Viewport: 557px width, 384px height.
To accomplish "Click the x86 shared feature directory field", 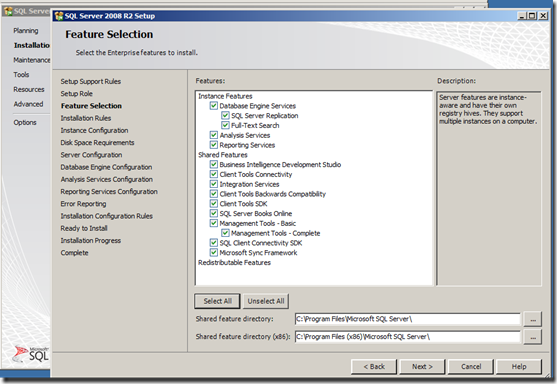I will tap(408, 337).
